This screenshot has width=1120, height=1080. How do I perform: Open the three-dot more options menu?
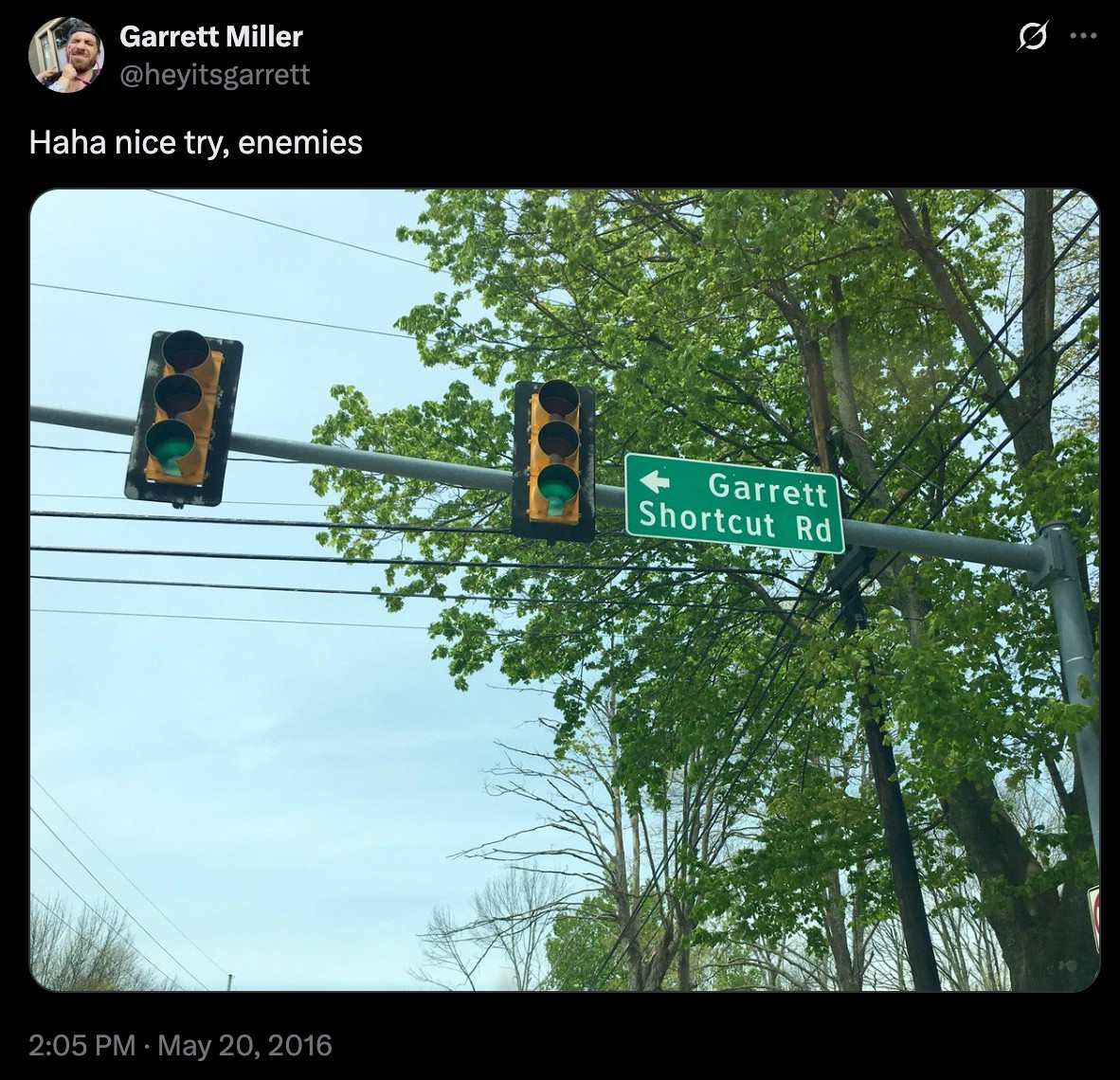pos(1084,36)
